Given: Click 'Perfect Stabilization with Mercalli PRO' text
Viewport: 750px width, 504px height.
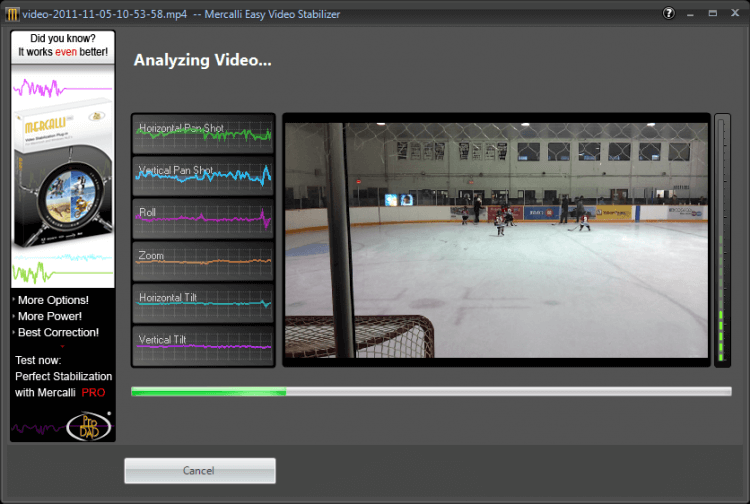Looking at the screenshot, I should (63, 384).
